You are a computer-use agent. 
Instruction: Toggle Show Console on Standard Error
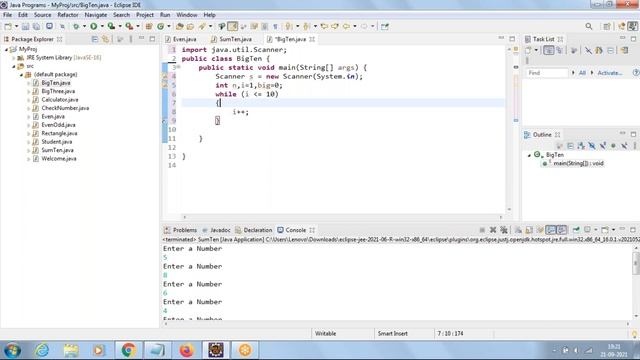pos(562,230)
